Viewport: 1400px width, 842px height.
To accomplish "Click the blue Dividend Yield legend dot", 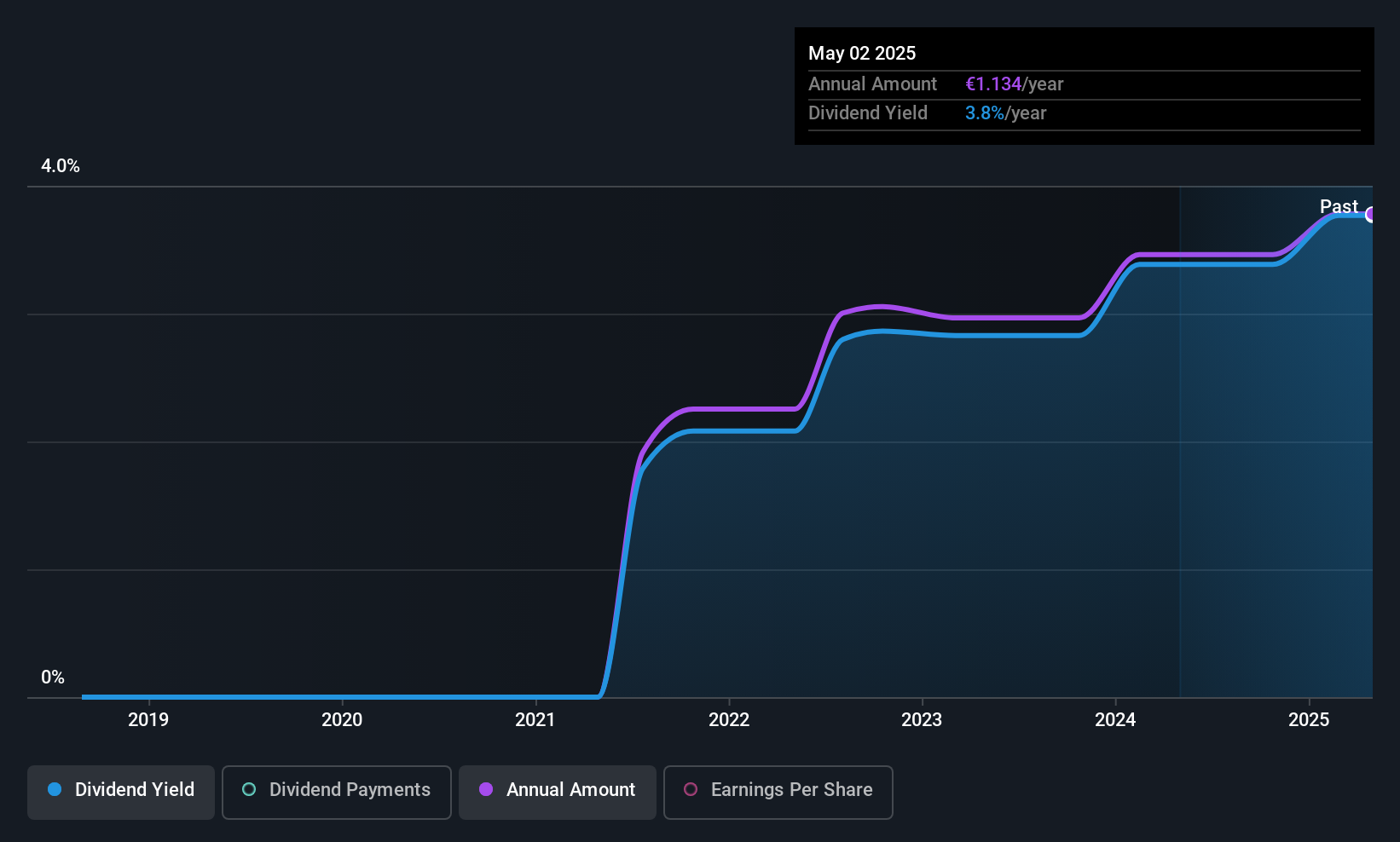I will click(55, 789).
